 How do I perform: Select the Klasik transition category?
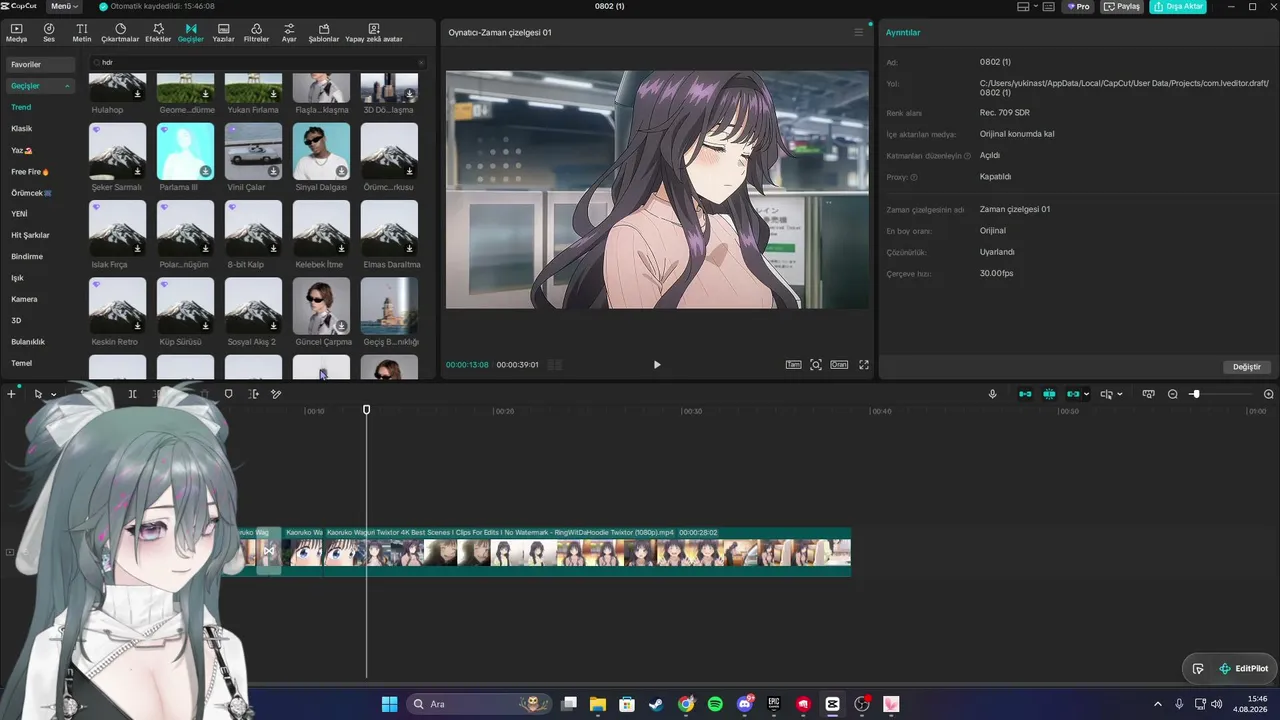(22, 129)
